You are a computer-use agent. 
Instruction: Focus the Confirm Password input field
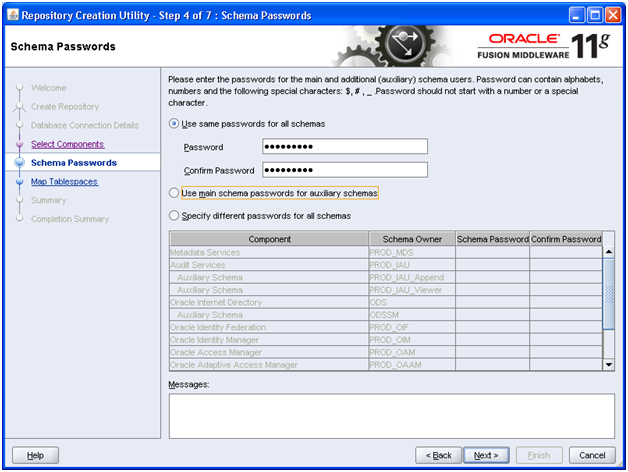pos(345,170)
